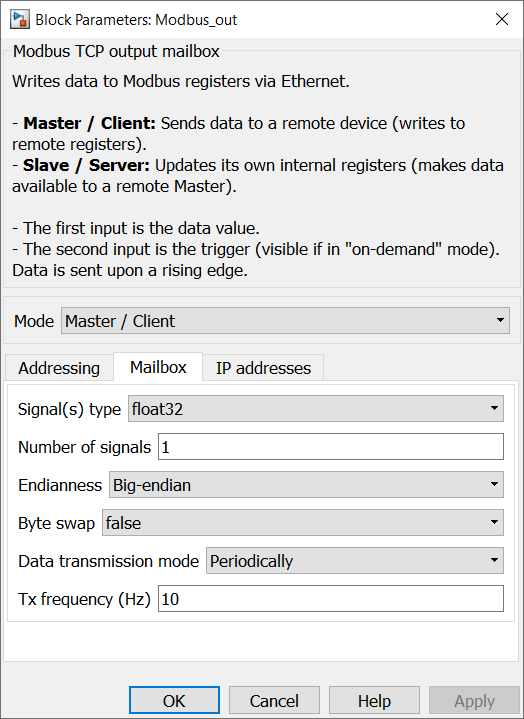
Task: Click the Apply button
Action: tap(474, 701)
